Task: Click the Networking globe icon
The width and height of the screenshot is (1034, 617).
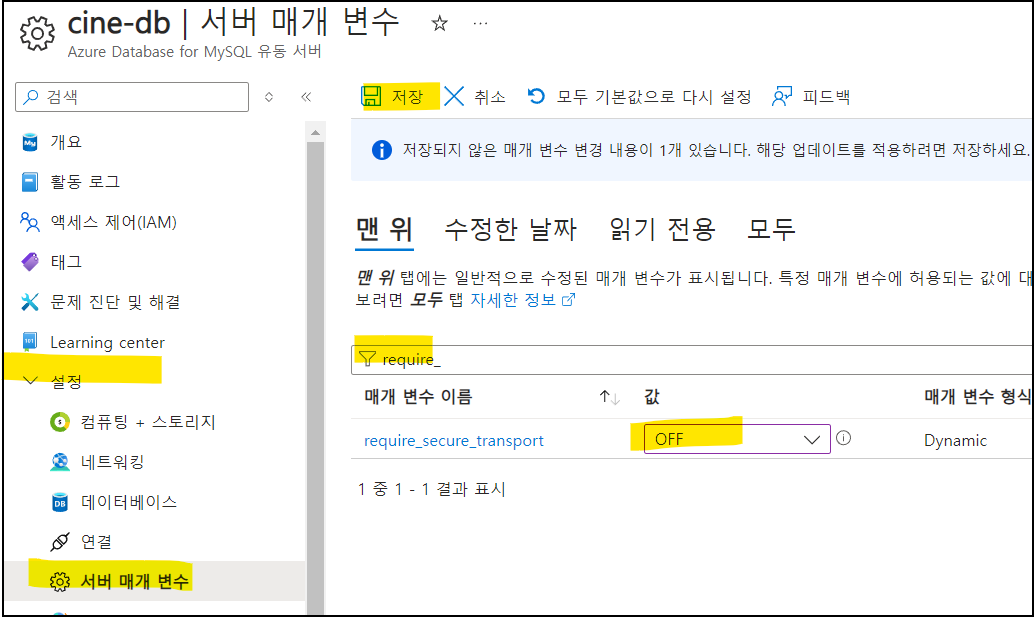Action: click(x=60, y=462)
